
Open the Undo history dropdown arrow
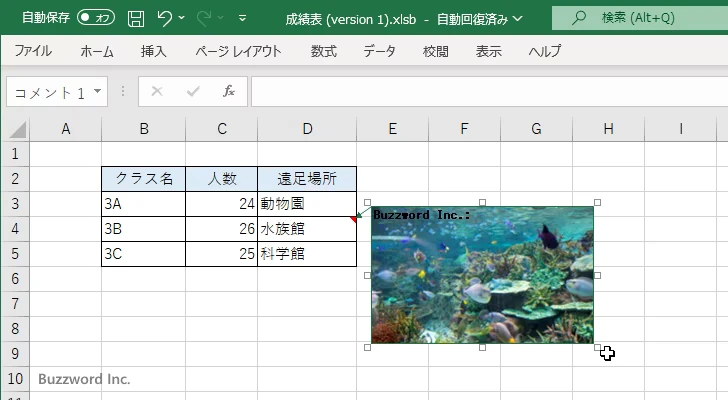(x=182, y=18)
